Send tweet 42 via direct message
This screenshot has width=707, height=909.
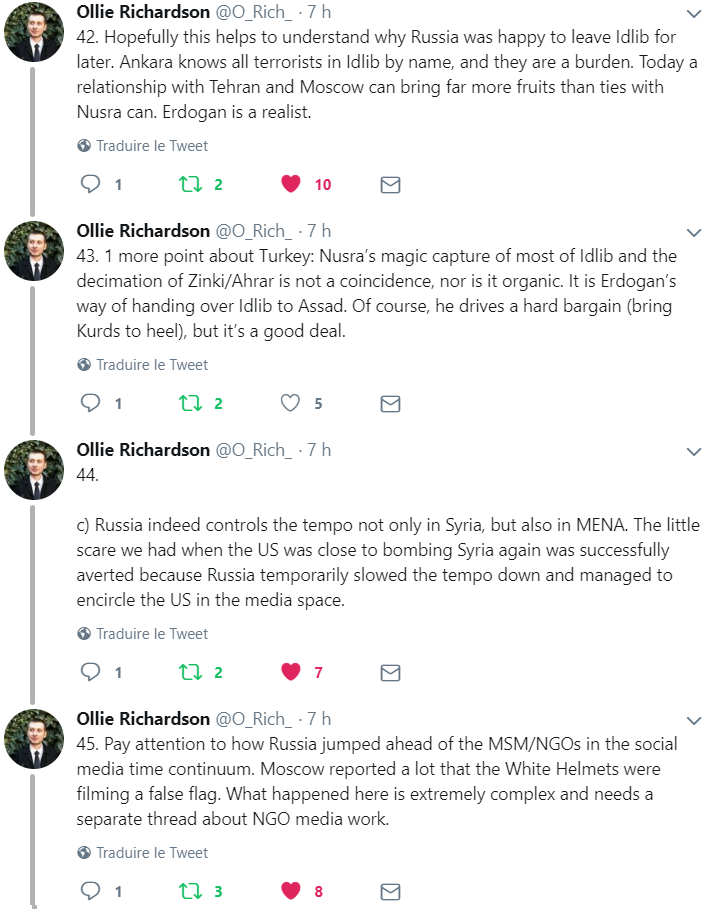click(391, 184)
